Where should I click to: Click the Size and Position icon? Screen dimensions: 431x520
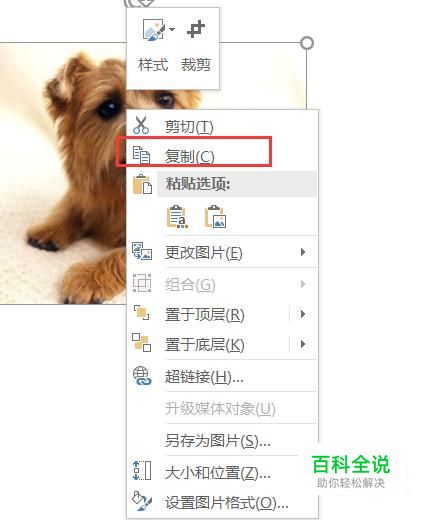[x=142, y=471]
